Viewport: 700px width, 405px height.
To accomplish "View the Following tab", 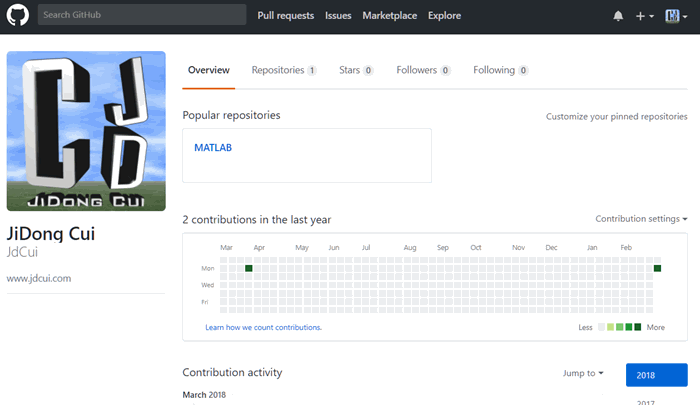I will tap(500, 70).
